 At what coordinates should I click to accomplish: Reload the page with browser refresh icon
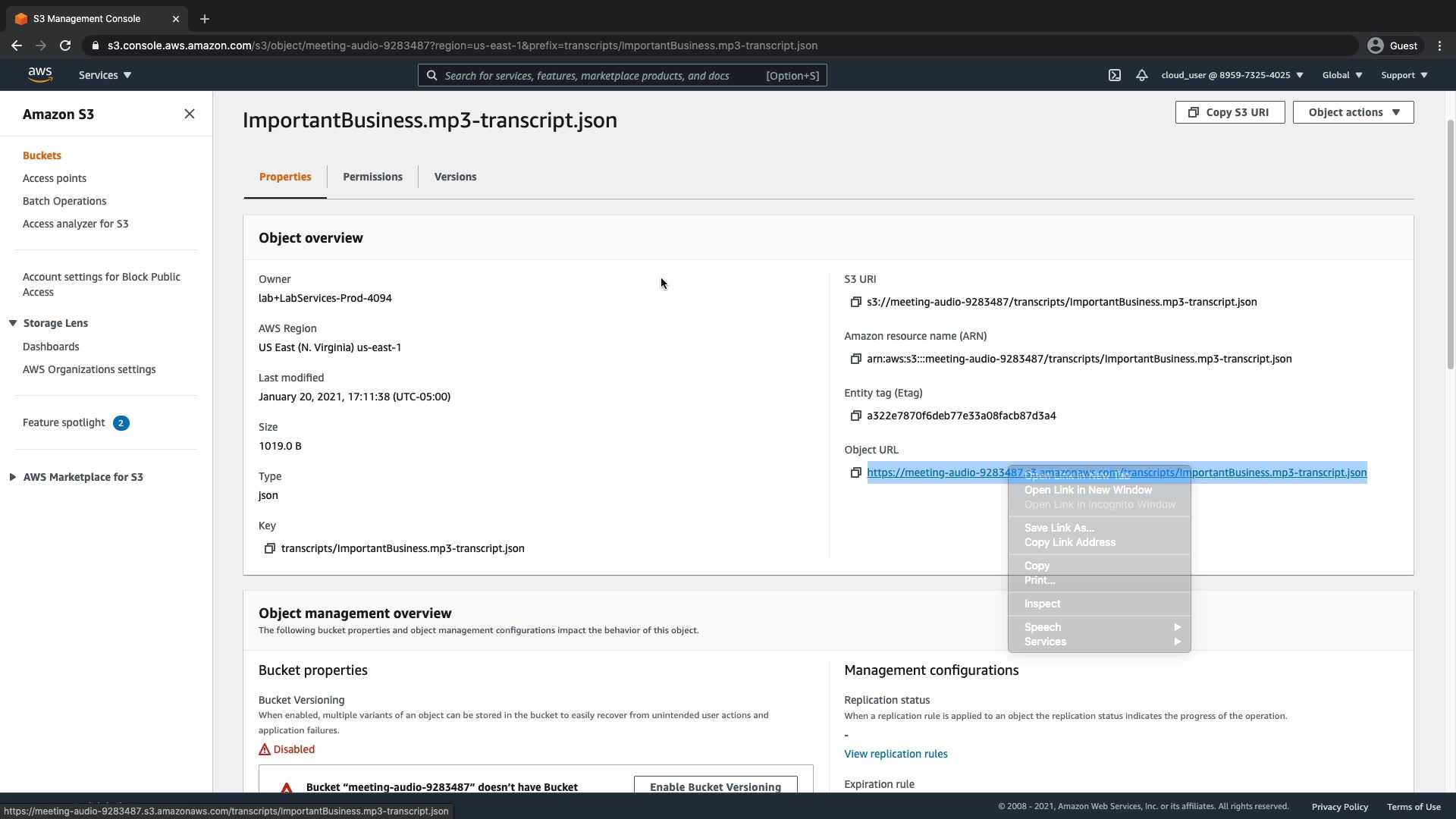(x=65, y=45)
